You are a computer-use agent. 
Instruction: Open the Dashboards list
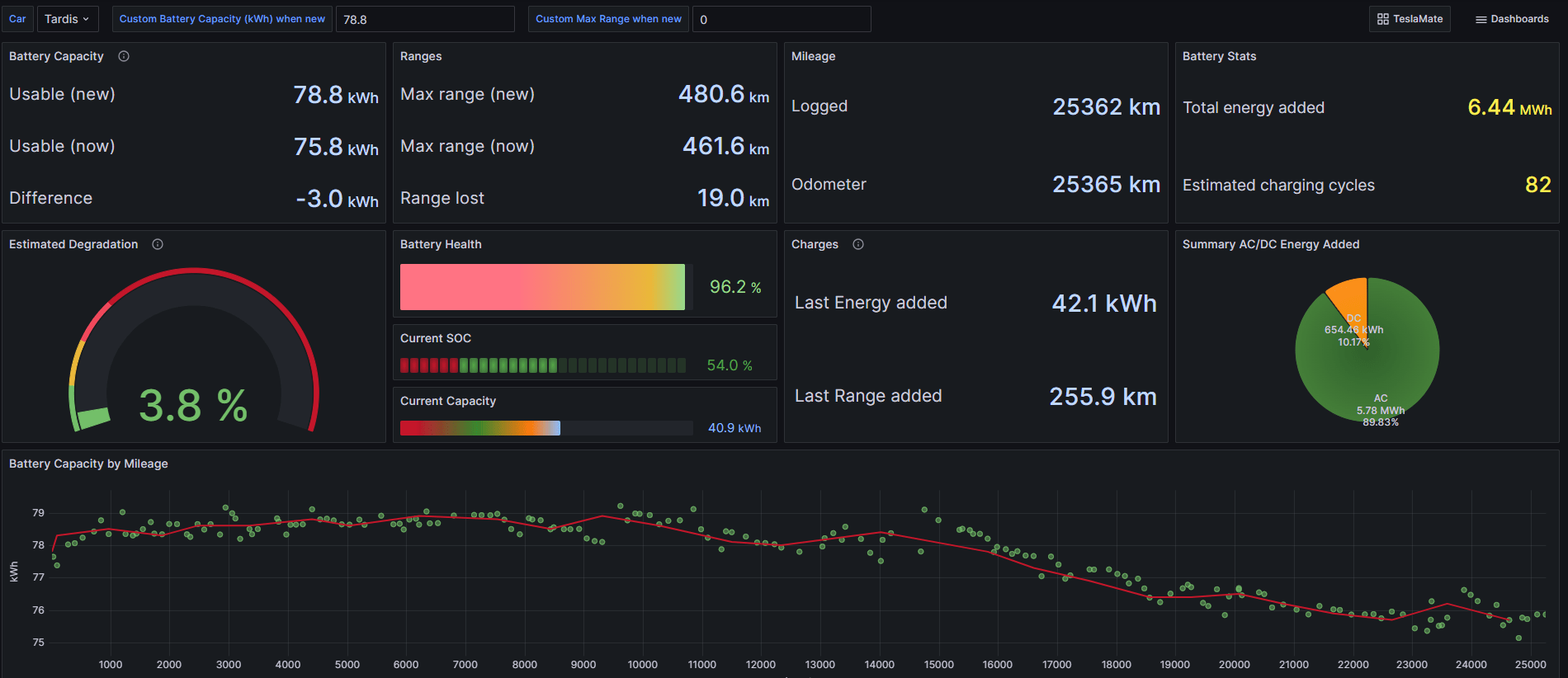click(1513, 19)
